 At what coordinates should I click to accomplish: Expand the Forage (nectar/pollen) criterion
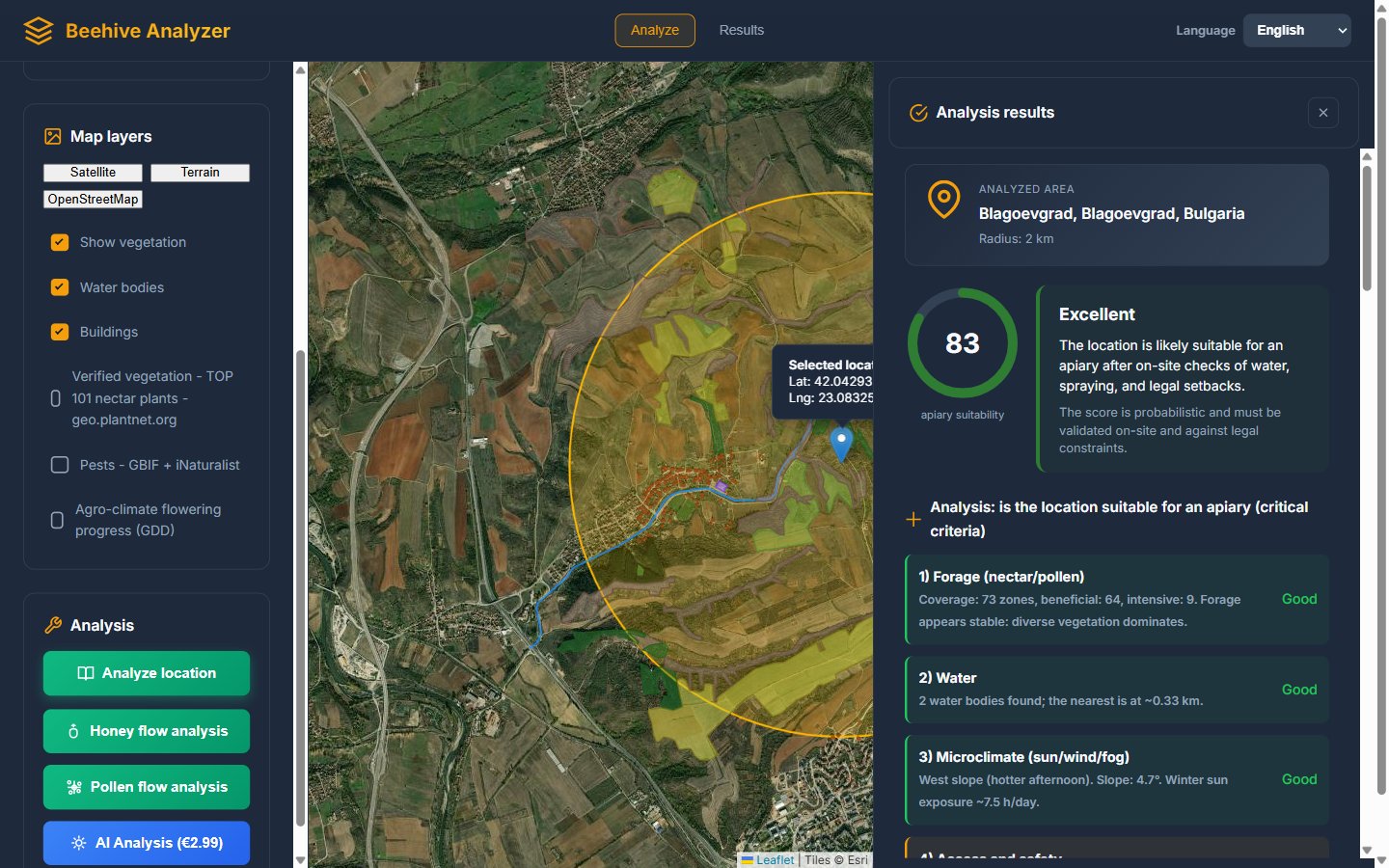pyautogui.click(x=1117, y=599)
